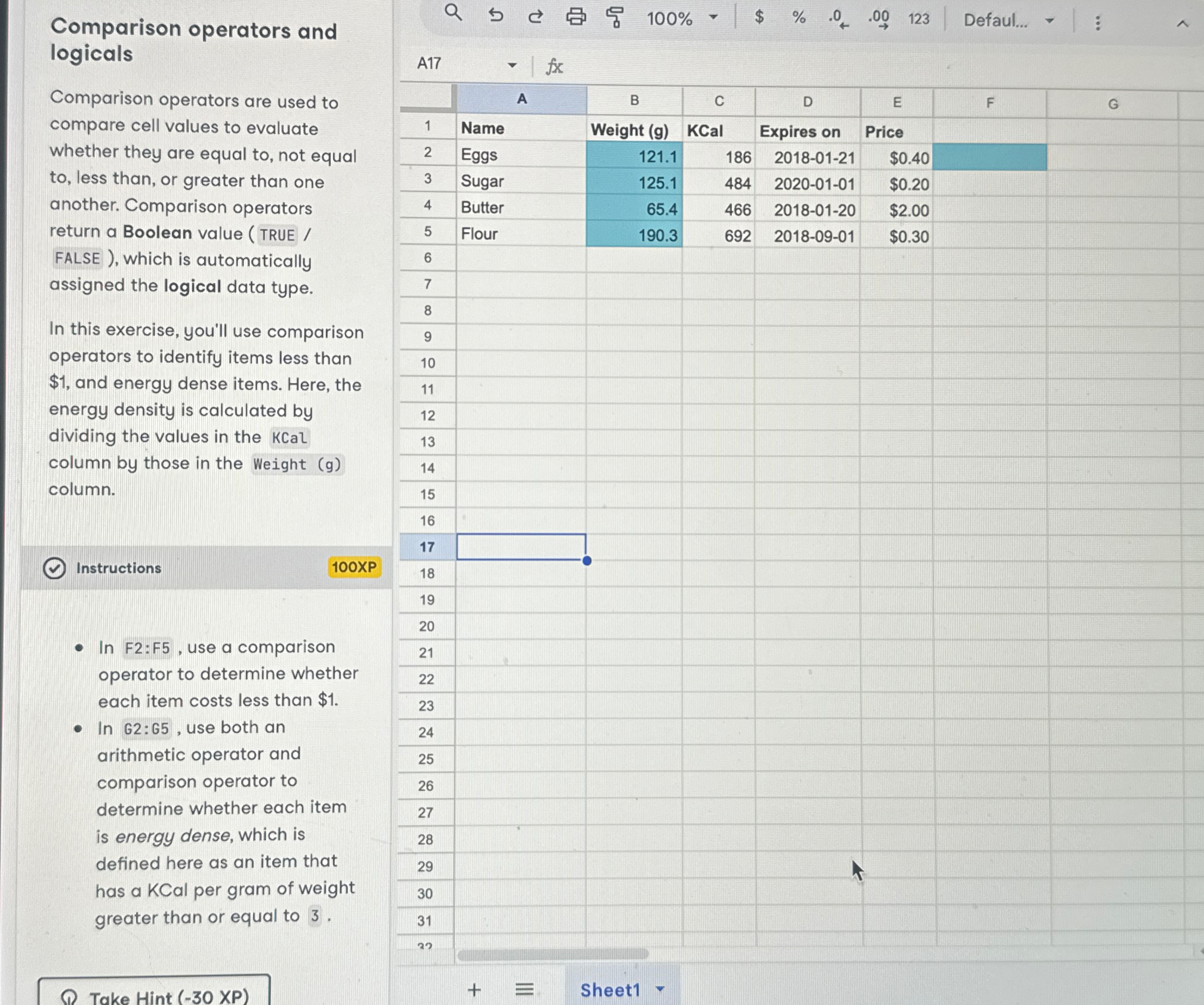Undo the last action
Viewport: 1204px width, 1005px height.
click(x=495, y=15)
